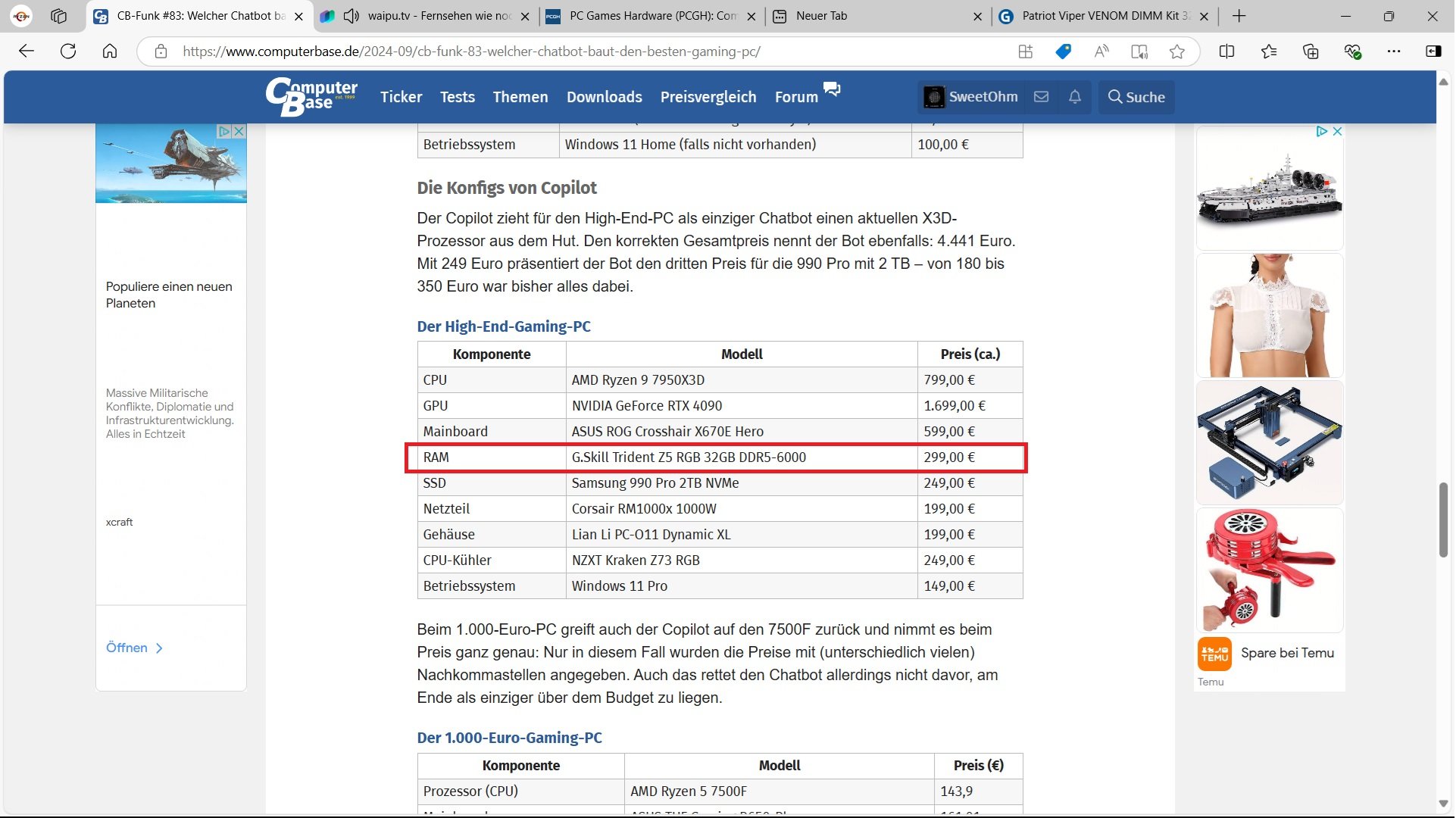Click the page vertical scrollbar thumb
1456x818 pixels.
[1443, 520]
